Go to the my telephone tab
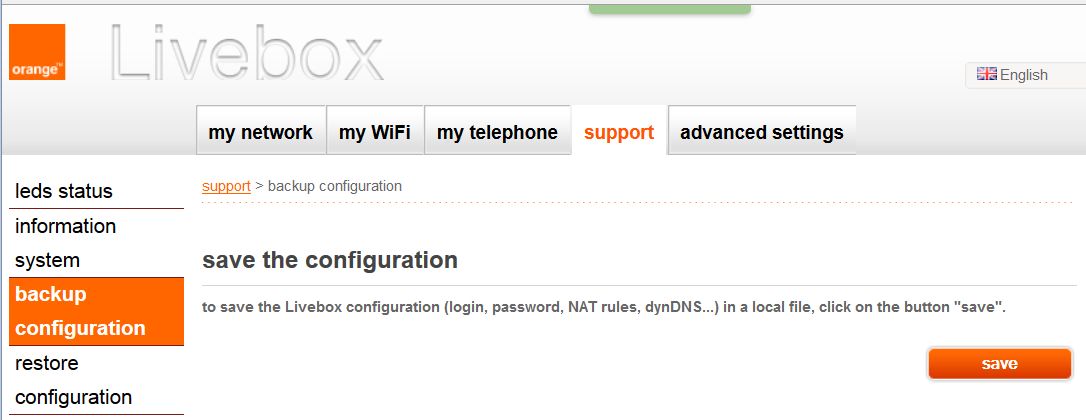 pyautogui.click(x=497, y=132)
